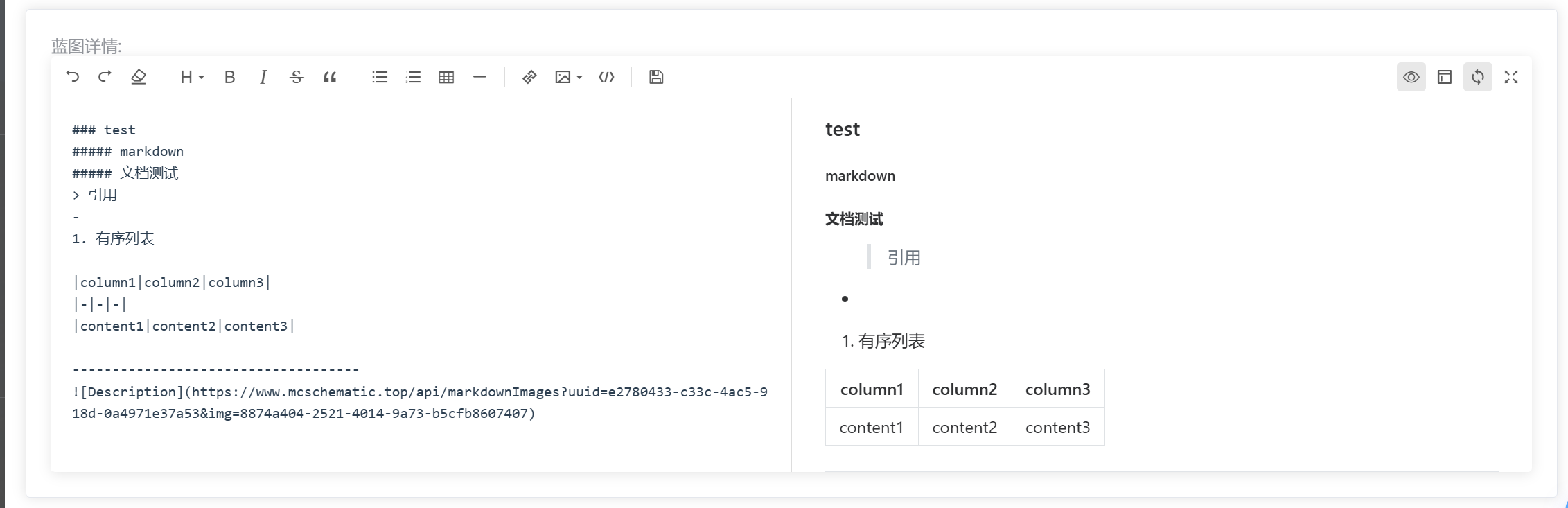Save the document with the floppy icon
The height and width of the screenshot is (508, 1568).
tap(656, 77)
